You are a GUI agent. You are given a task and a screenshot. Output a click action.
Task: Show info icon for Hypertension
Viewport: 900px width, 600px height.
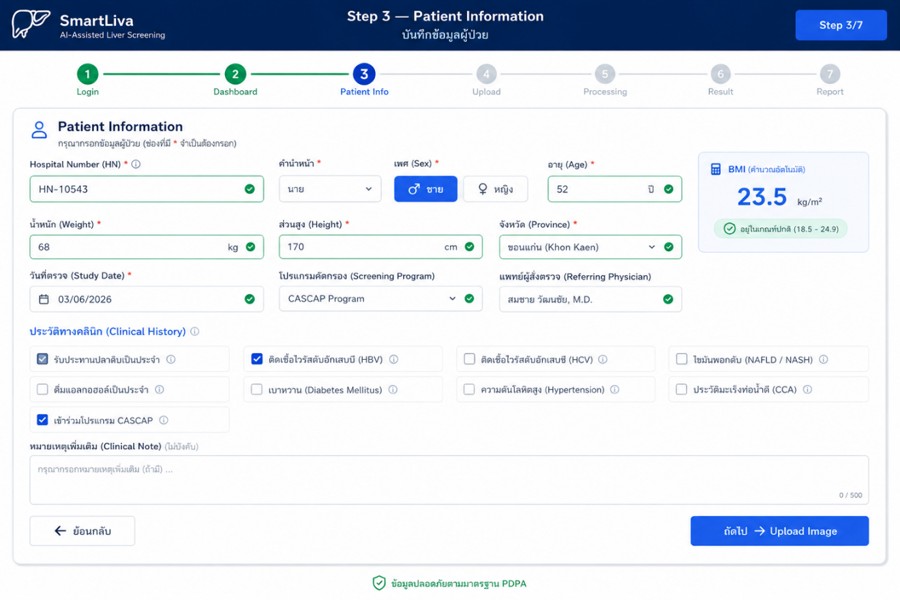(615, 389)
